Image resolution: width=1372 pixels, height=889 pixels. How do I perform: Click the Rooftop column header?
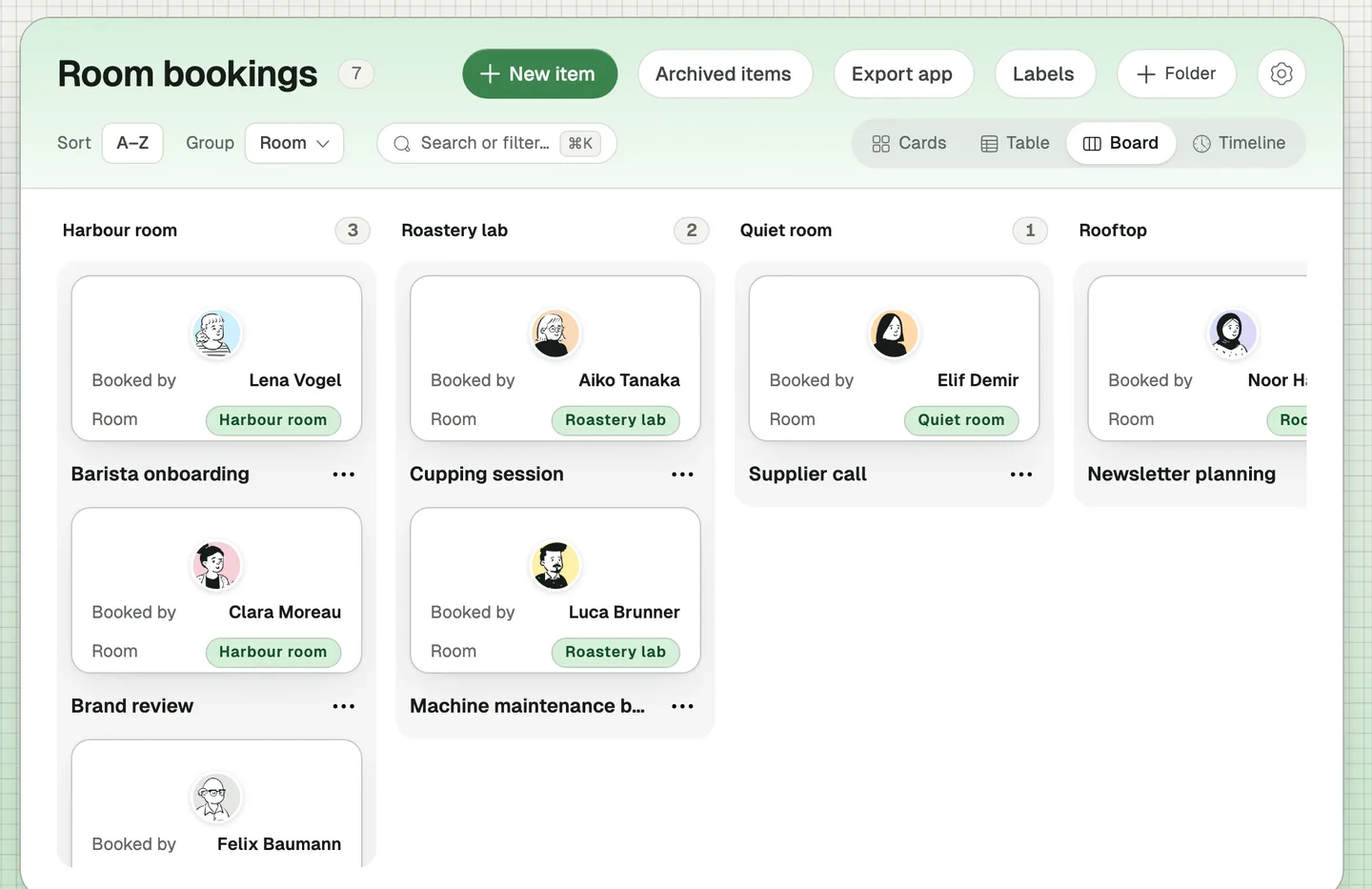point(1113,231)
